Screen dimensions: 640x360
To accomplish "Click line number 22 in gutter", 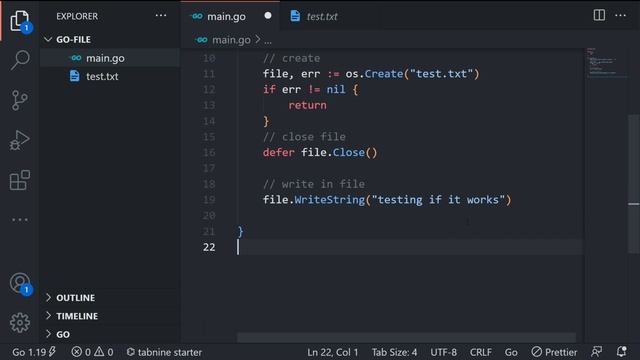I will pyautogui.click(x=209, y=247).
